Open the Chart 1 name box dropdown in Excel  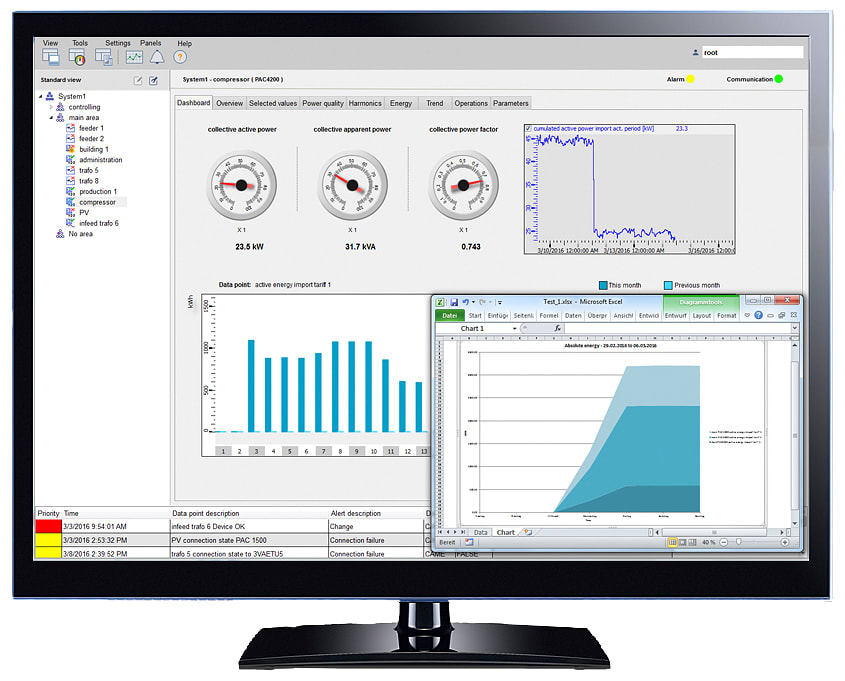[515, 328]
